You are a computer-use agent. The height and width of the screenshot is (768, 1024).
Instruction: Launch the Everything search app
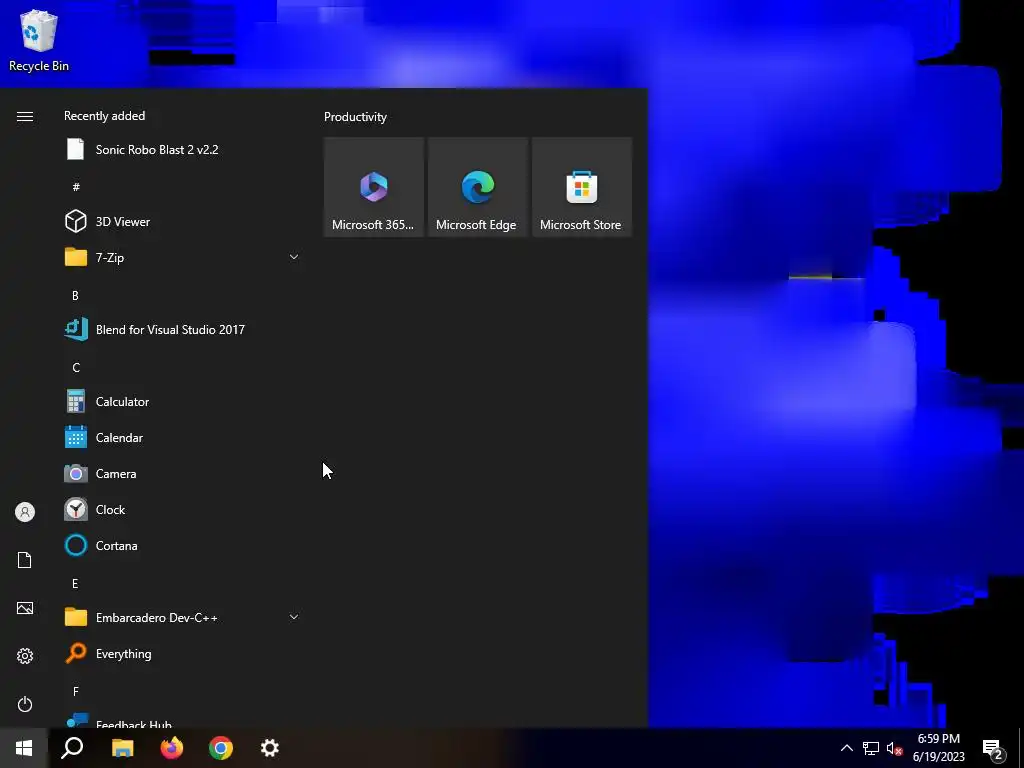[x=183, y=654]
